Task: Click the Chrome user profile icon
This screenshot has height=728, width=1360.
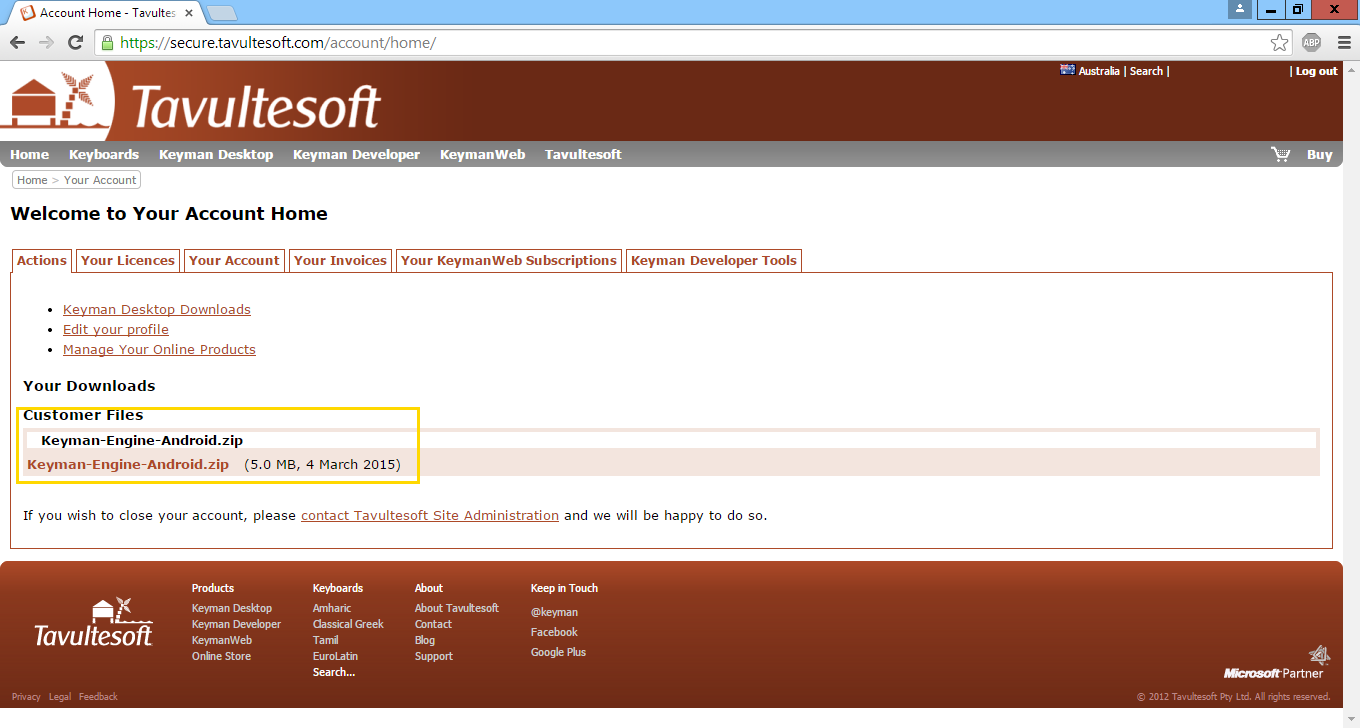Action: 1241,9
